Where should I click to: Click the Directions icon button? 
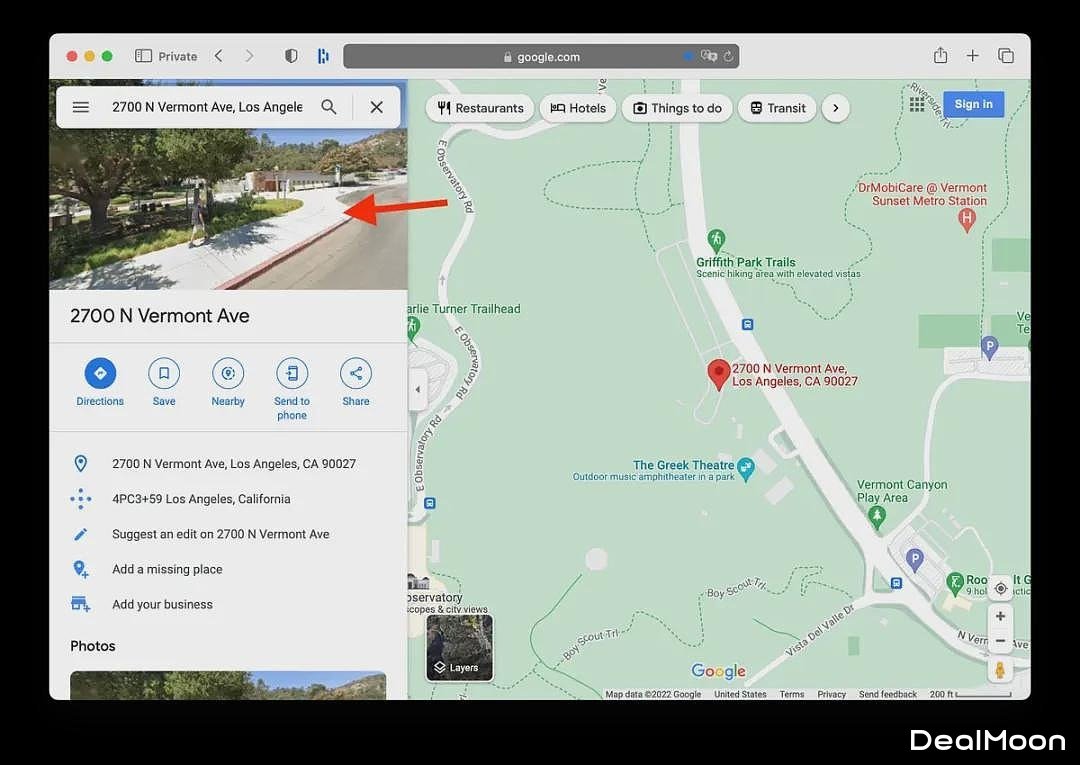coord(100,374)
